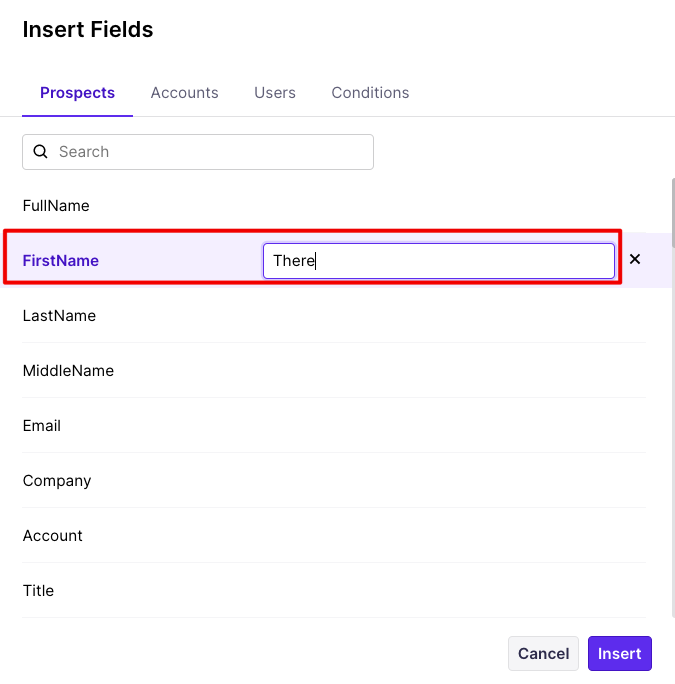Select the Conditions tab
Image resolution: width=675 pixels, height=684 pixels.
[x=370, y=93]
